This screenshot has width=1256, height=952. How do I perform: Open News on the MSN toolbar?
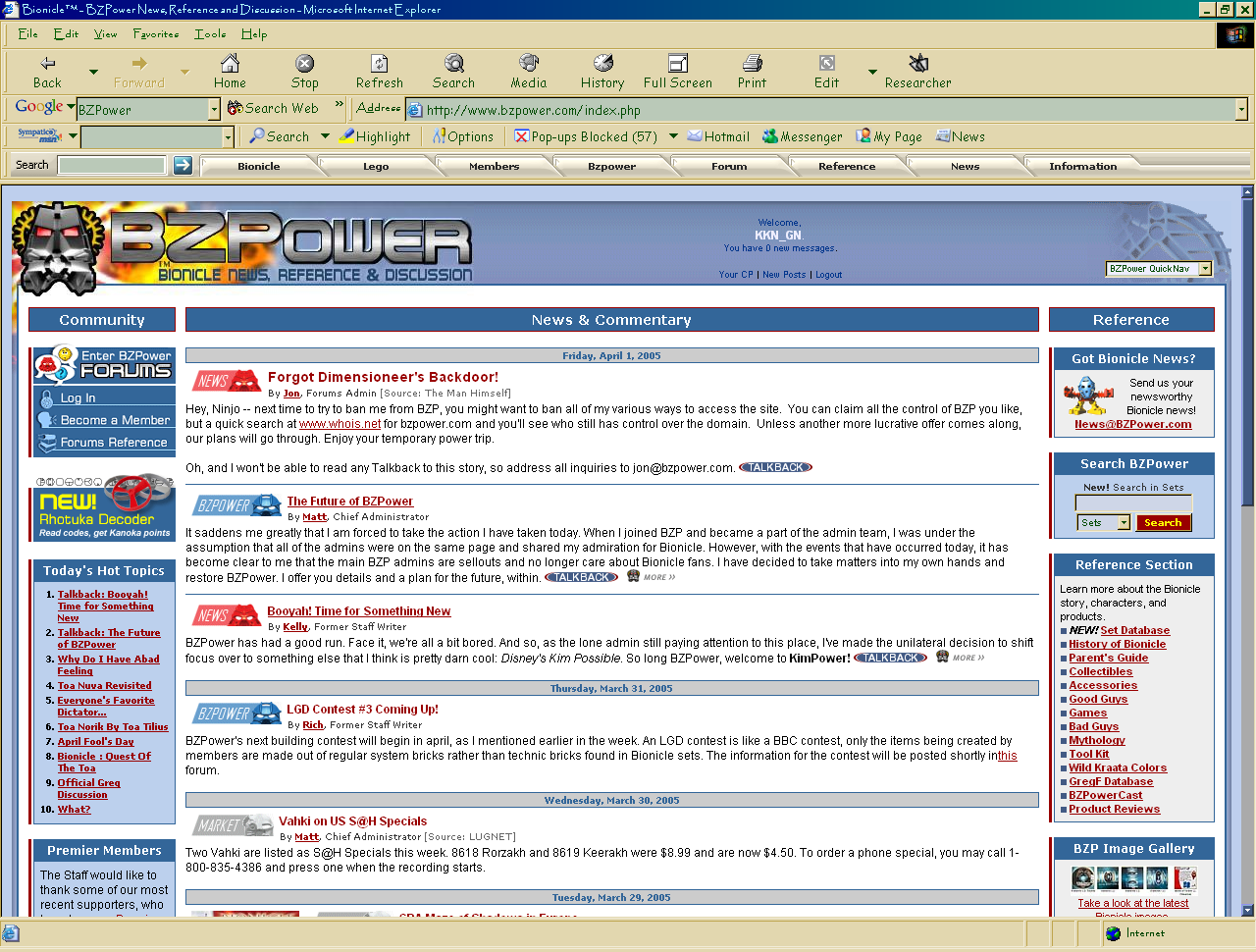point(961,136)
